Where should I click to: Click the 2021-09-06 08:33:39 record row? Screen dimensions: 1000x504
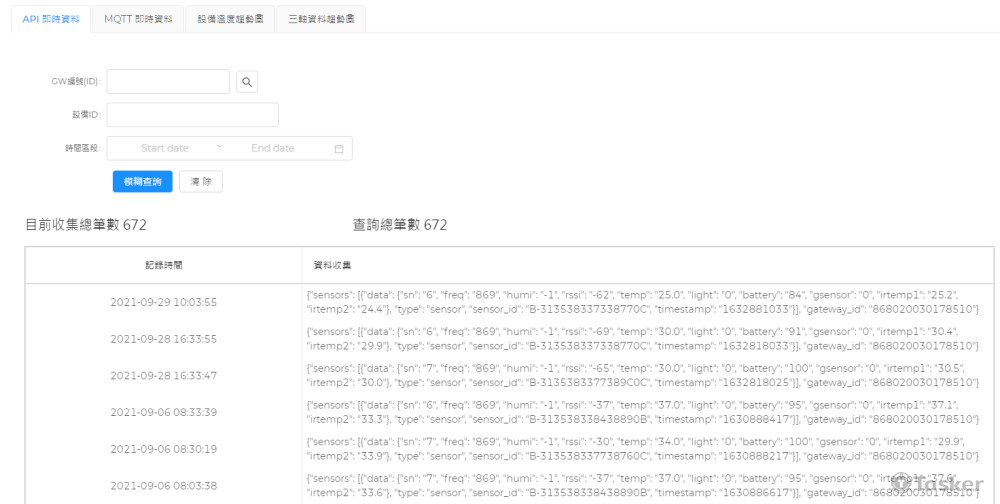point(163,412)
